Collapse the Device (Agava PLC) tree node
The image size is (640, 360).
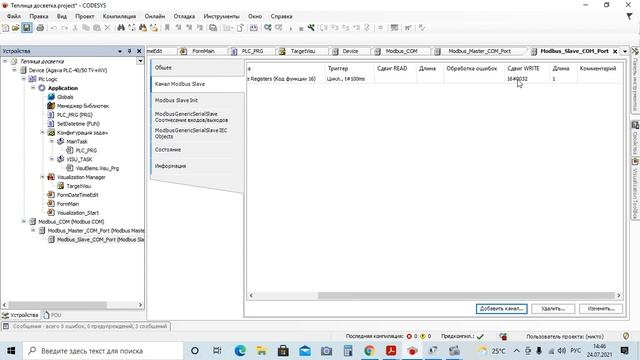point(14,70)
